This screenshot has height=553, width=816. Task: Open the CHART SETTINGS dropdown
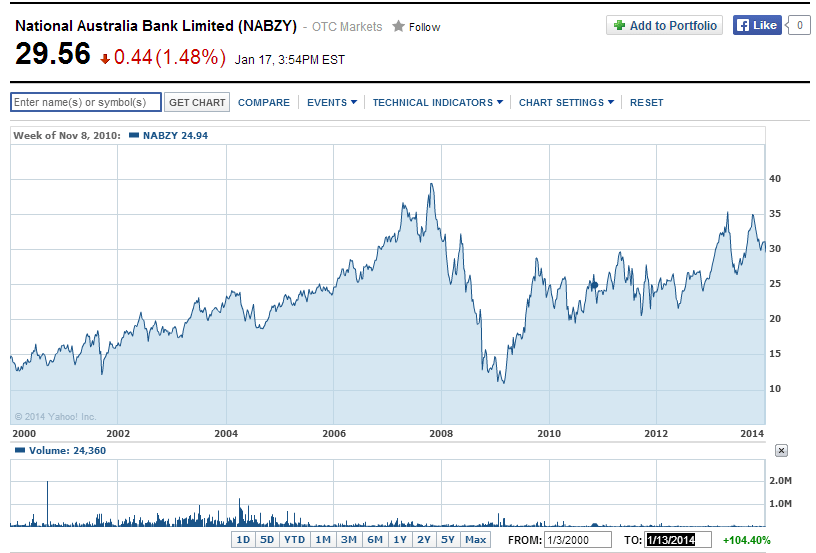coord(566,102)
